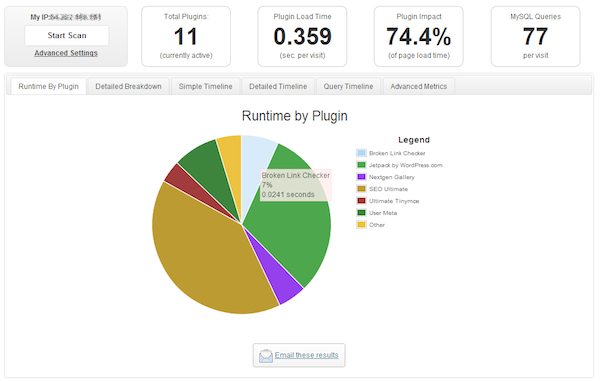The width and height of the screenshot is (600, 381).
Task: Click the red Ultimate Tinymce pie slice
Action: click(x=184, y=183)
